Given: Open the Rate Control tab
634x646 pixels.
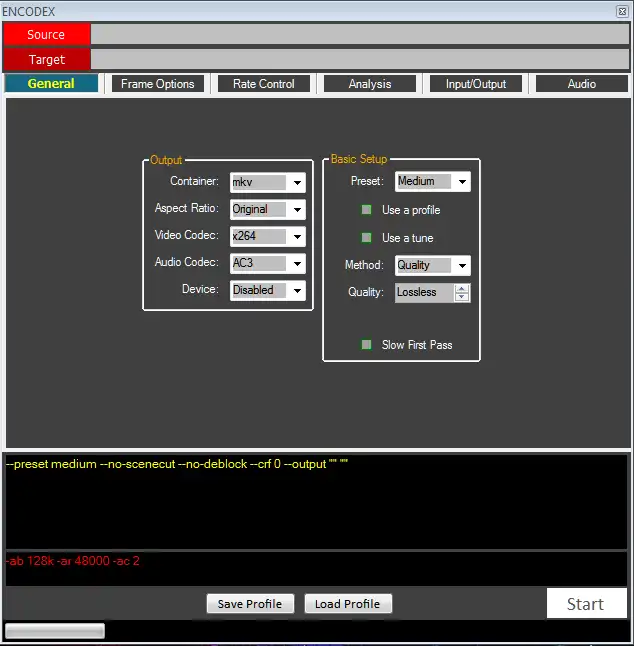Looking at the screenshot, I should click(x=264, y=84).
